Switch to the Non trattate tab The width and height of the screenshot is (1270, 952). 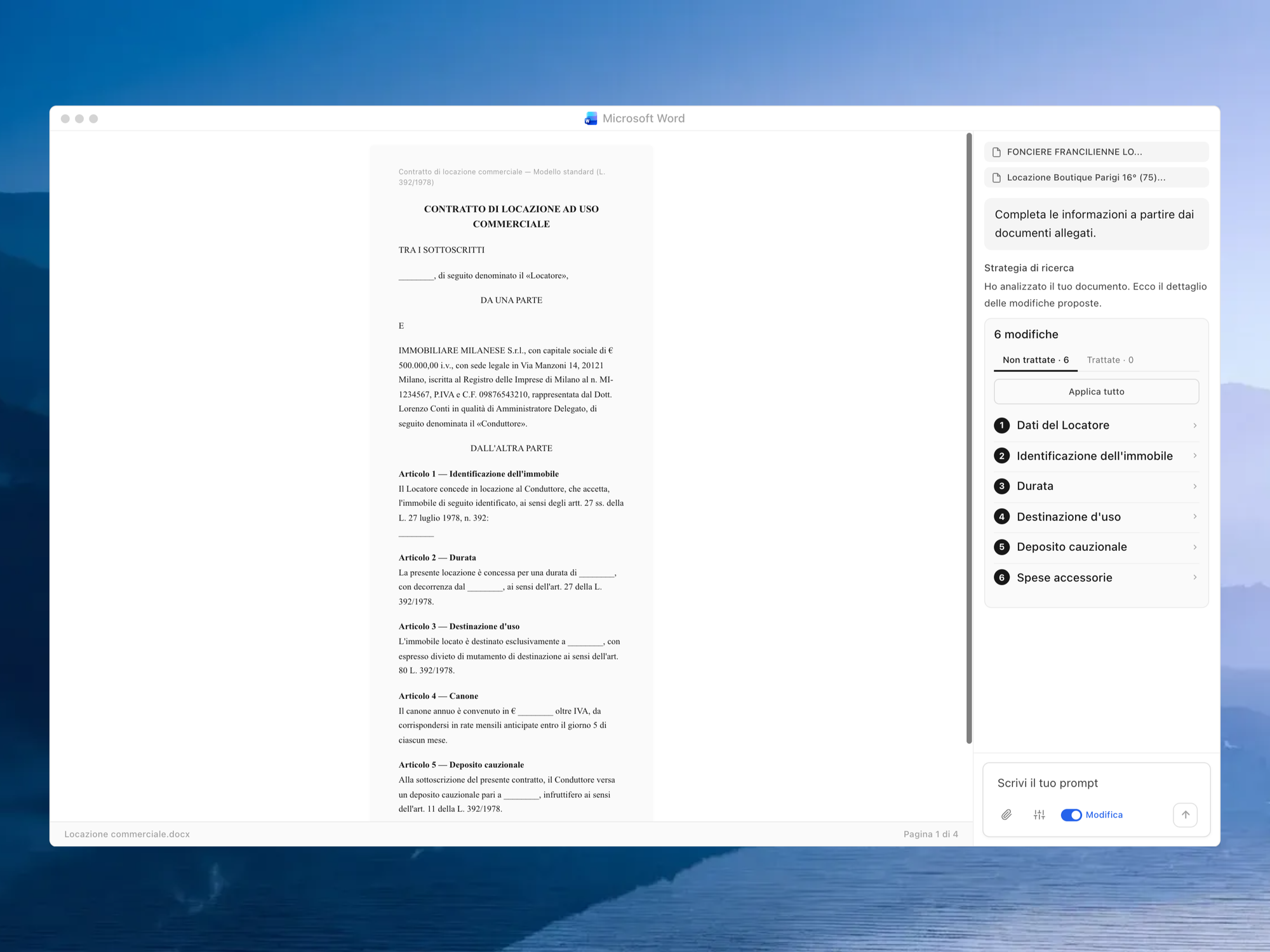(1035, 360)
